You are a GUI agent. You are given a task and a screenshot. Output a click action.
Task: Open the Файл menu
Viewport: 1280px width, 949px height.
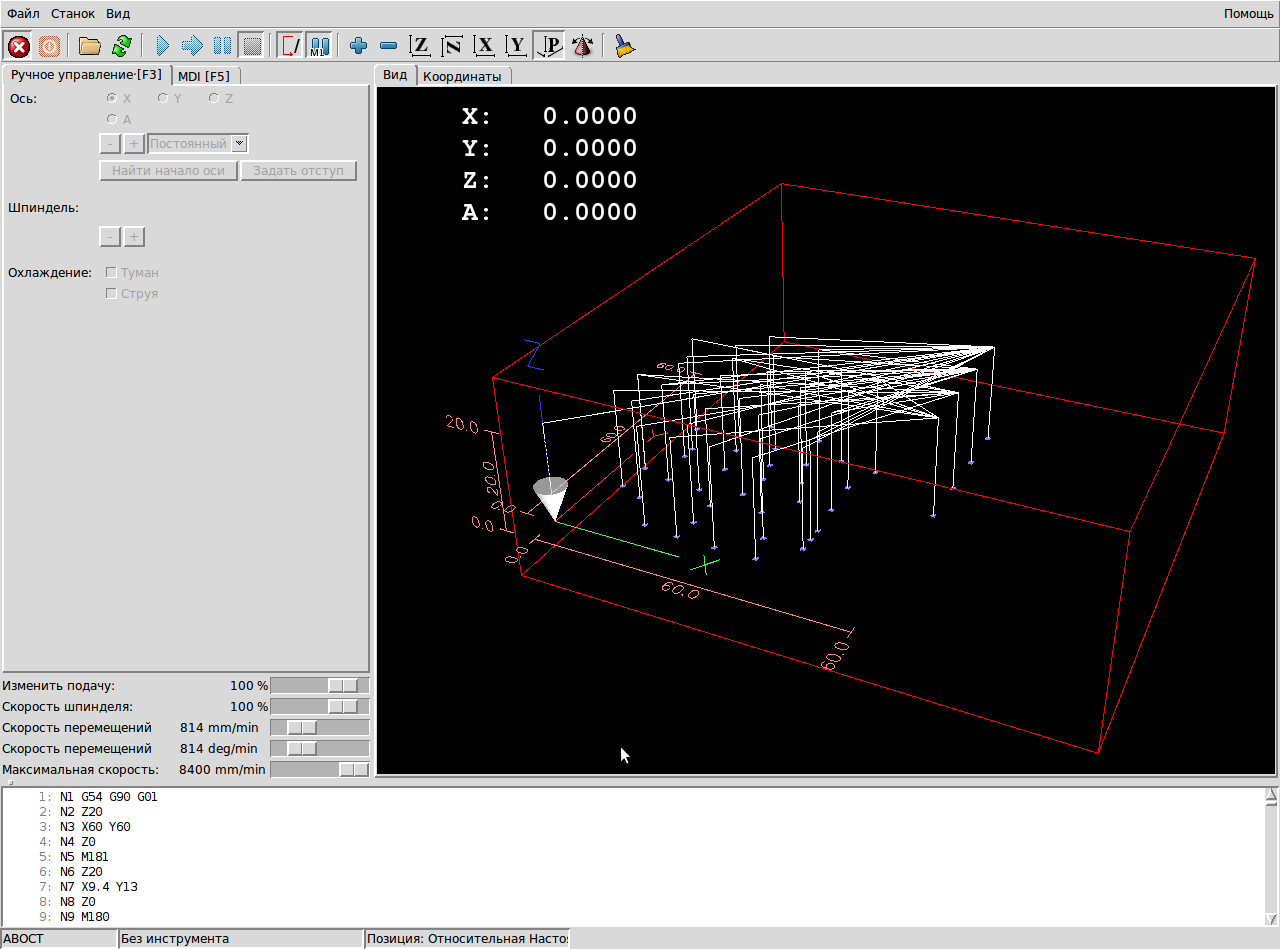point(23,14)
